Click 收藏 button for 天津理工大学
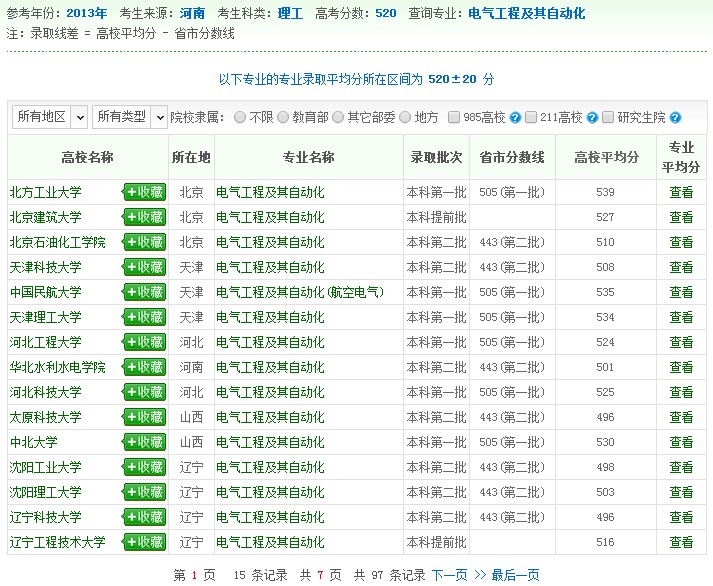 pyautogui.click(x=144, y=317)
